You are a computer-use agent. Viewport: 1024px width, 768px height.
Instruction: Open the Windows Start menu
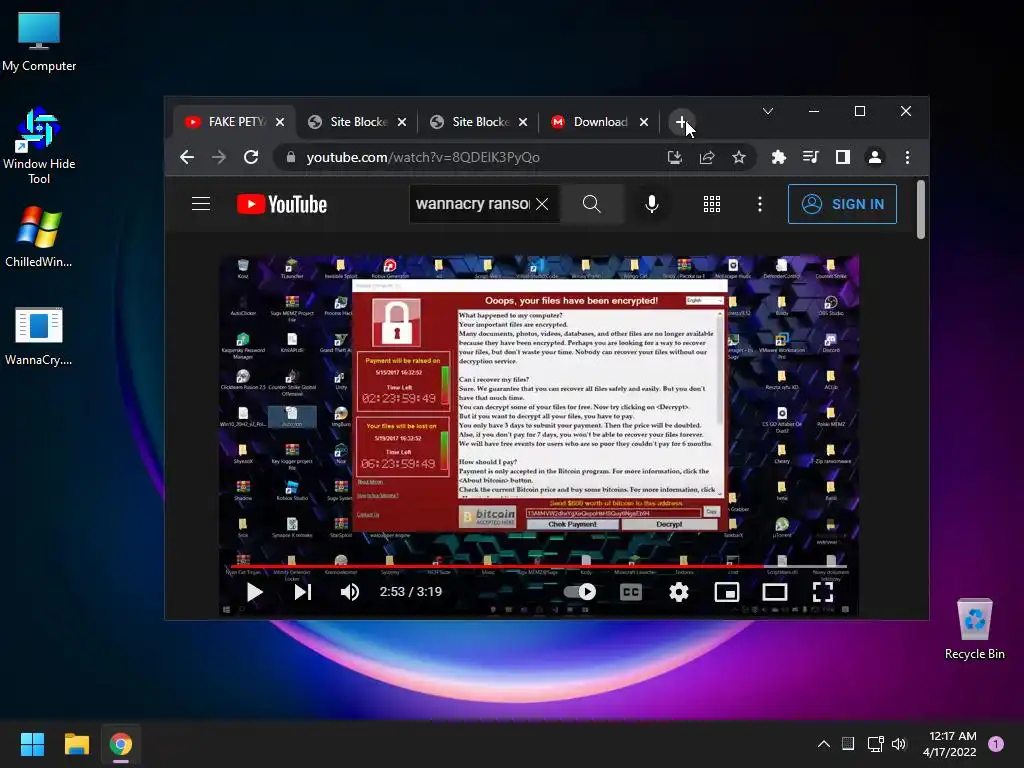pos(32,744)
